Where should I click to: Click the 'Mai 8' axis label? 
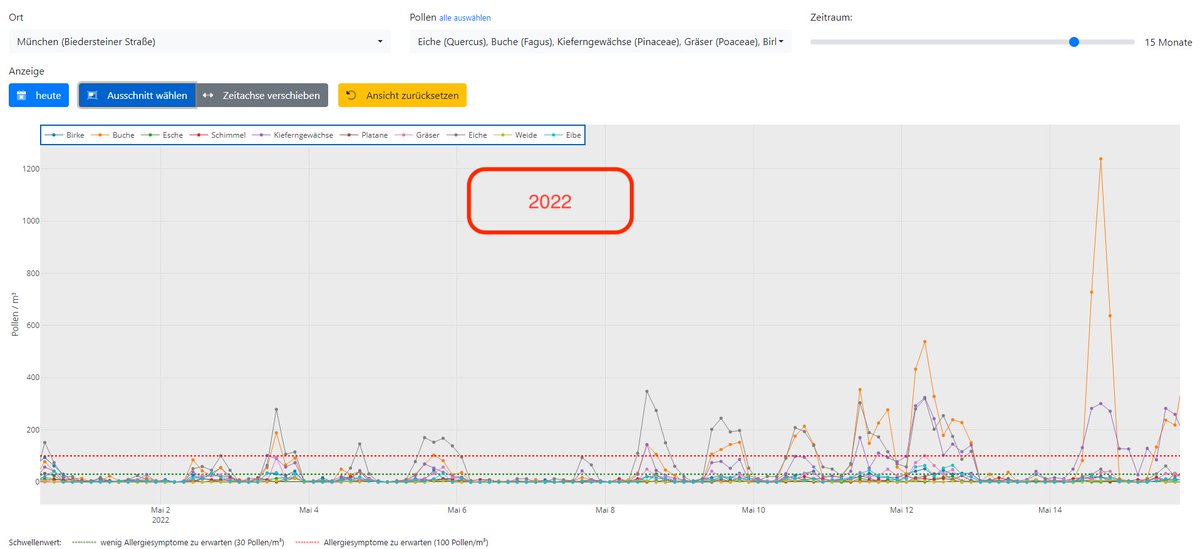click(604, 509)
